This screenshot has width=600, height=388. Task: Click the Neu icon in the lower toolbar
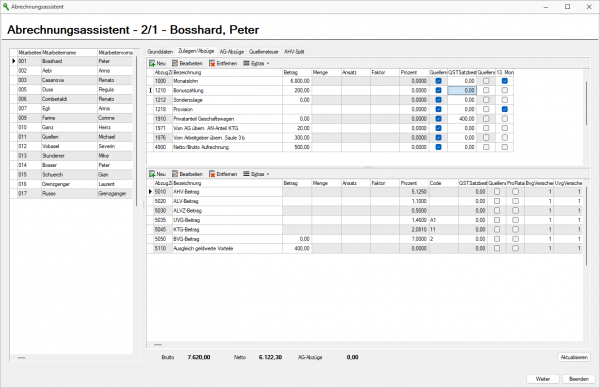152,174
